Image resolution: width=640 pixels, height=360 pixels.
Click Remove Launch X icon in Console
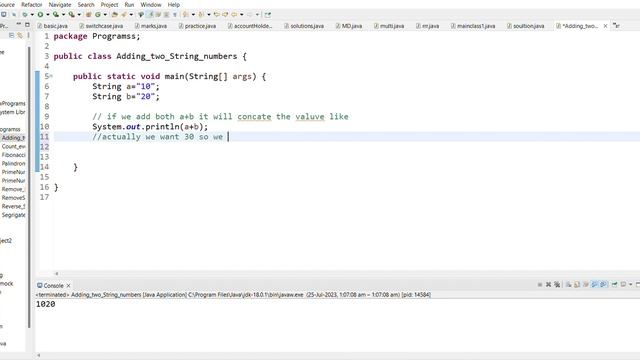(x=549, y=284)
